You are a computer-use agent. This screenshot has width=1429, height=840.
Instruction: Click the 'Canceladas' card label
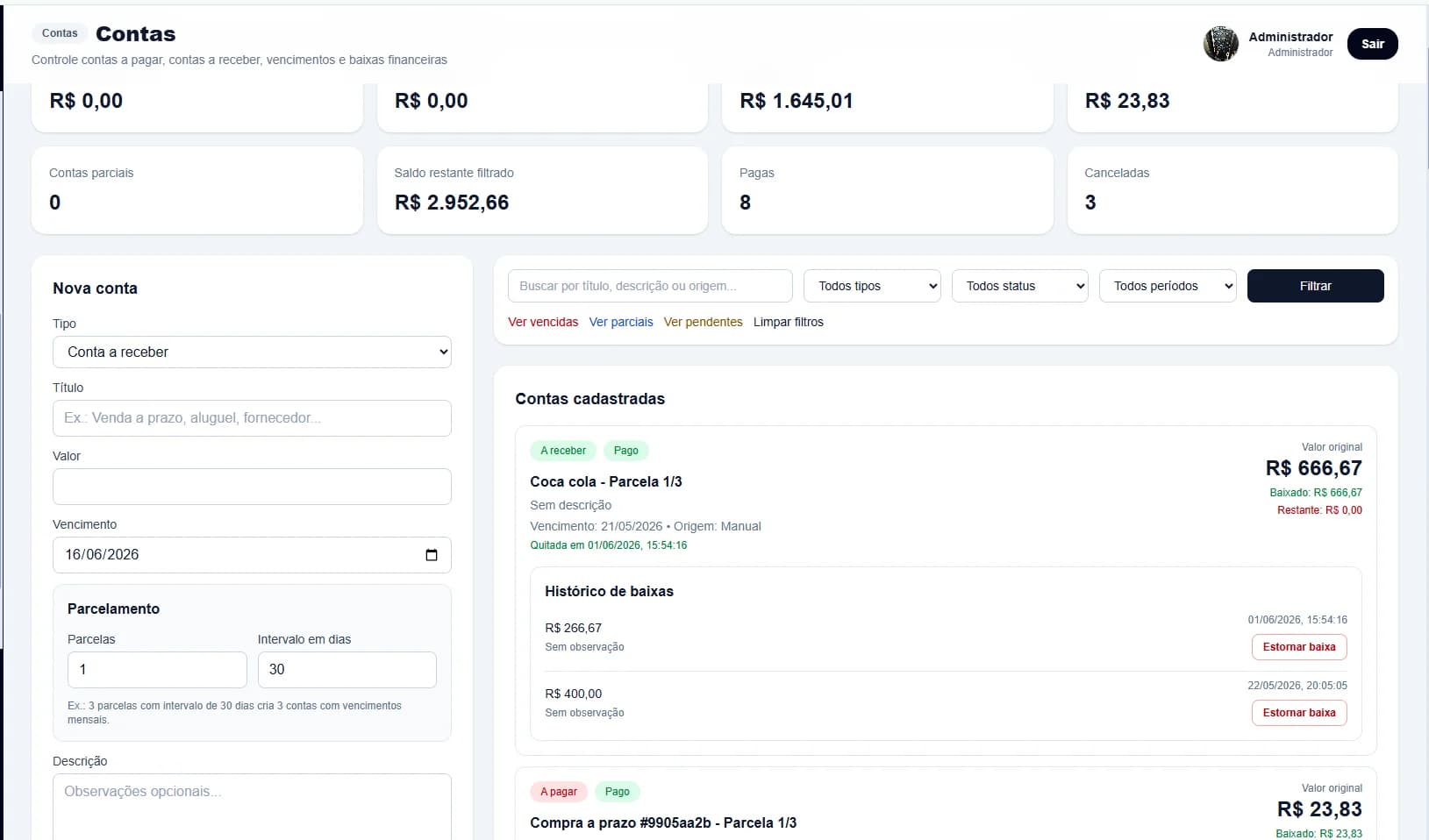point(1117,173)
